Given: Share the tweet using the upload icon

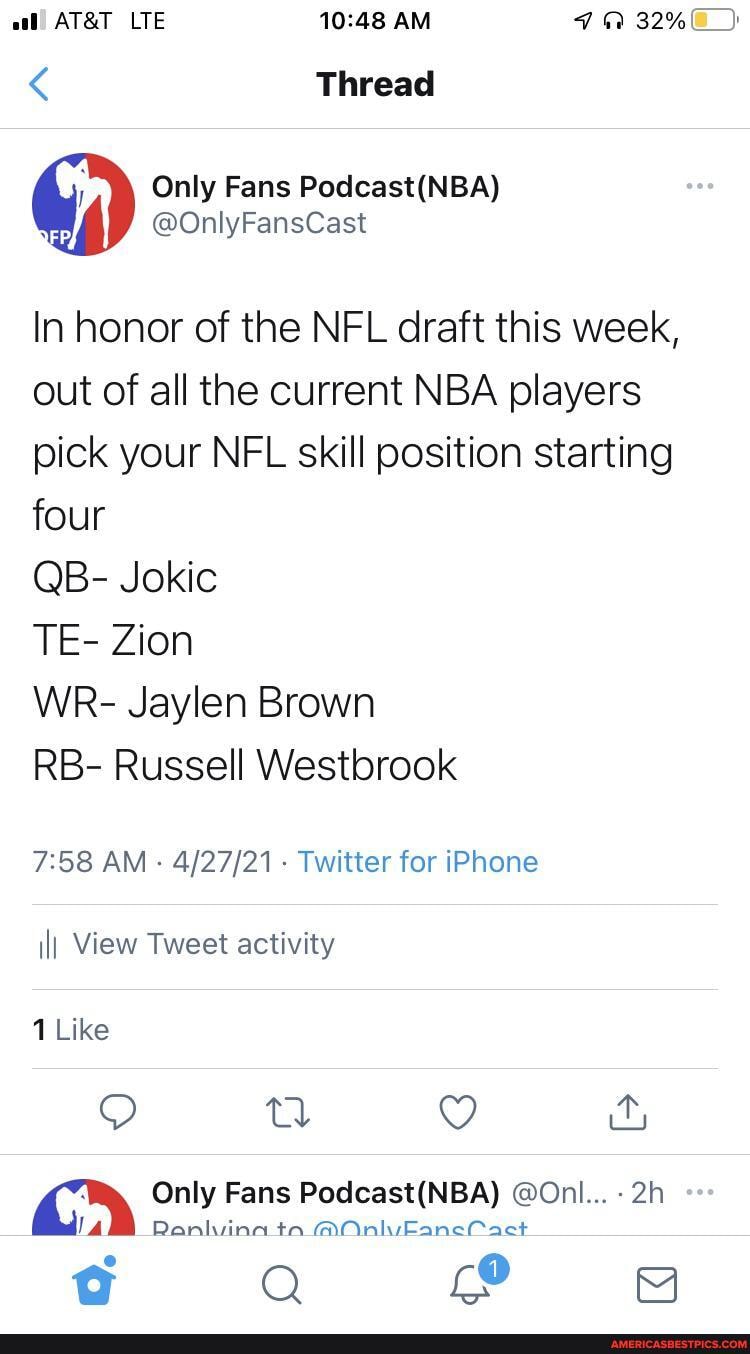Looking at the screenshot, I should coord(627,1111).
